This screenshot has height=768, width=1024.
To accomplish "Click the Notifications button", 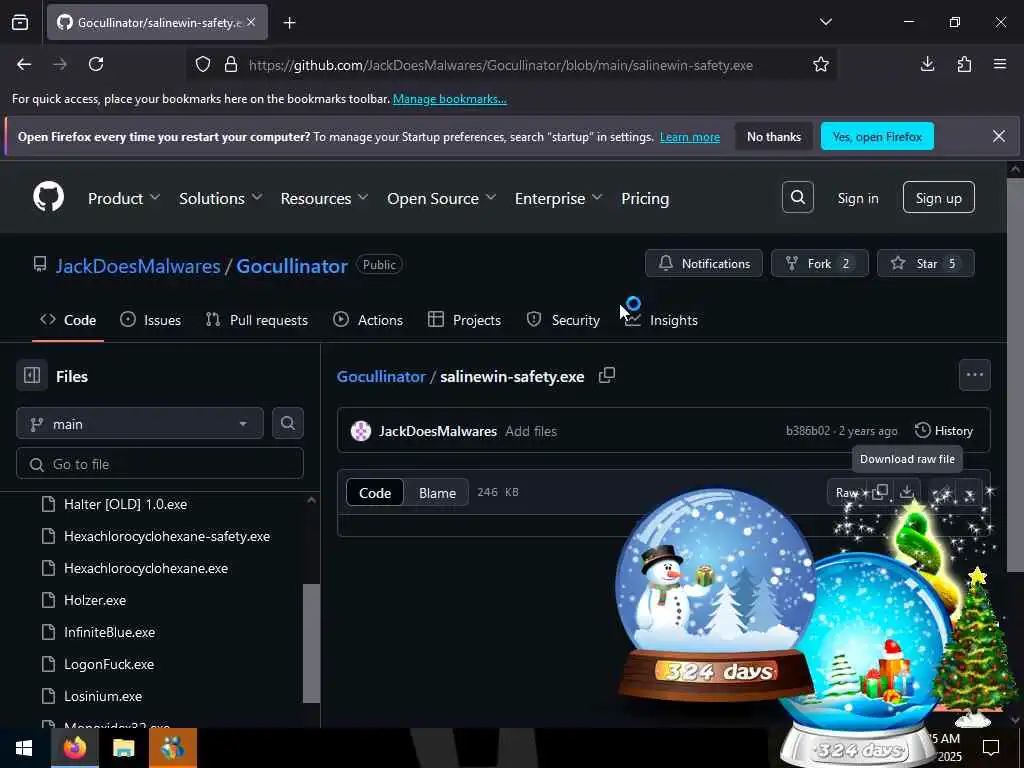I will (x=703, y=263).
